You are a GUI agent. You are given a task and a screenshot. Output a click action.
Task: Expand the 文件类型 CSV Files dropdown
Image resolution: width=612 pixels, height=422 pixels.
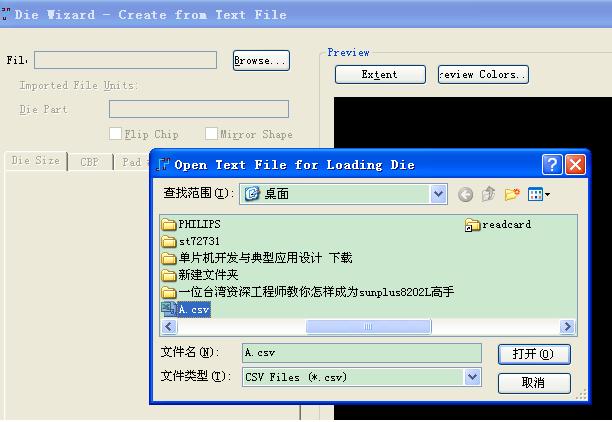[x=472, y=377]
